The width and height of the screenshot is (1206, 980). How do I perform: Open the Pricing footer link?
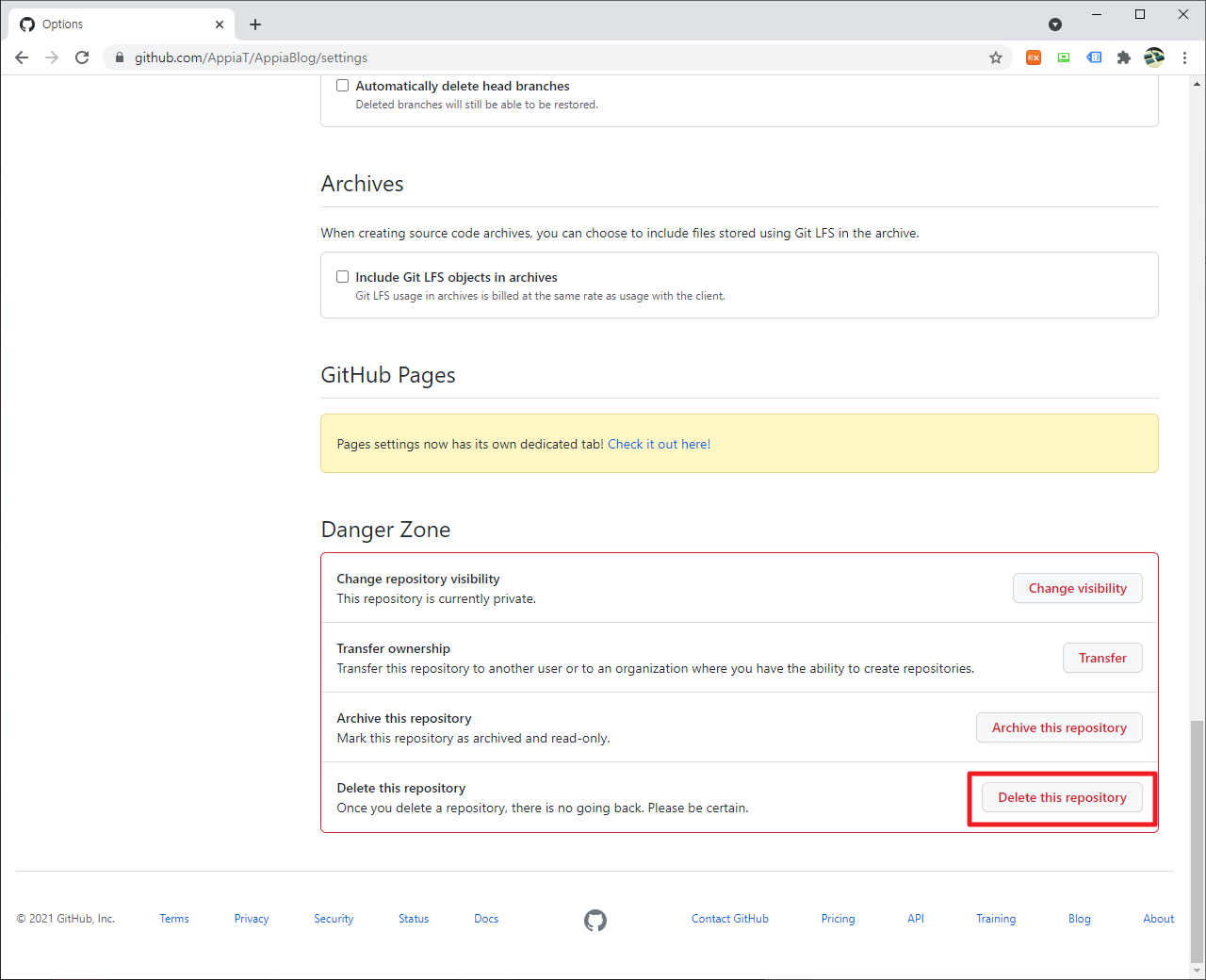pyautogui.click(x=838, y=919)
